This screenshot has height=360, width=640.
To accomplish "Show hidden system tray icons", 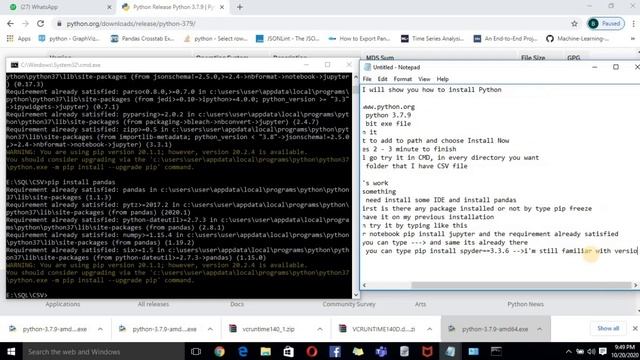I will click(x=569, y=351).
